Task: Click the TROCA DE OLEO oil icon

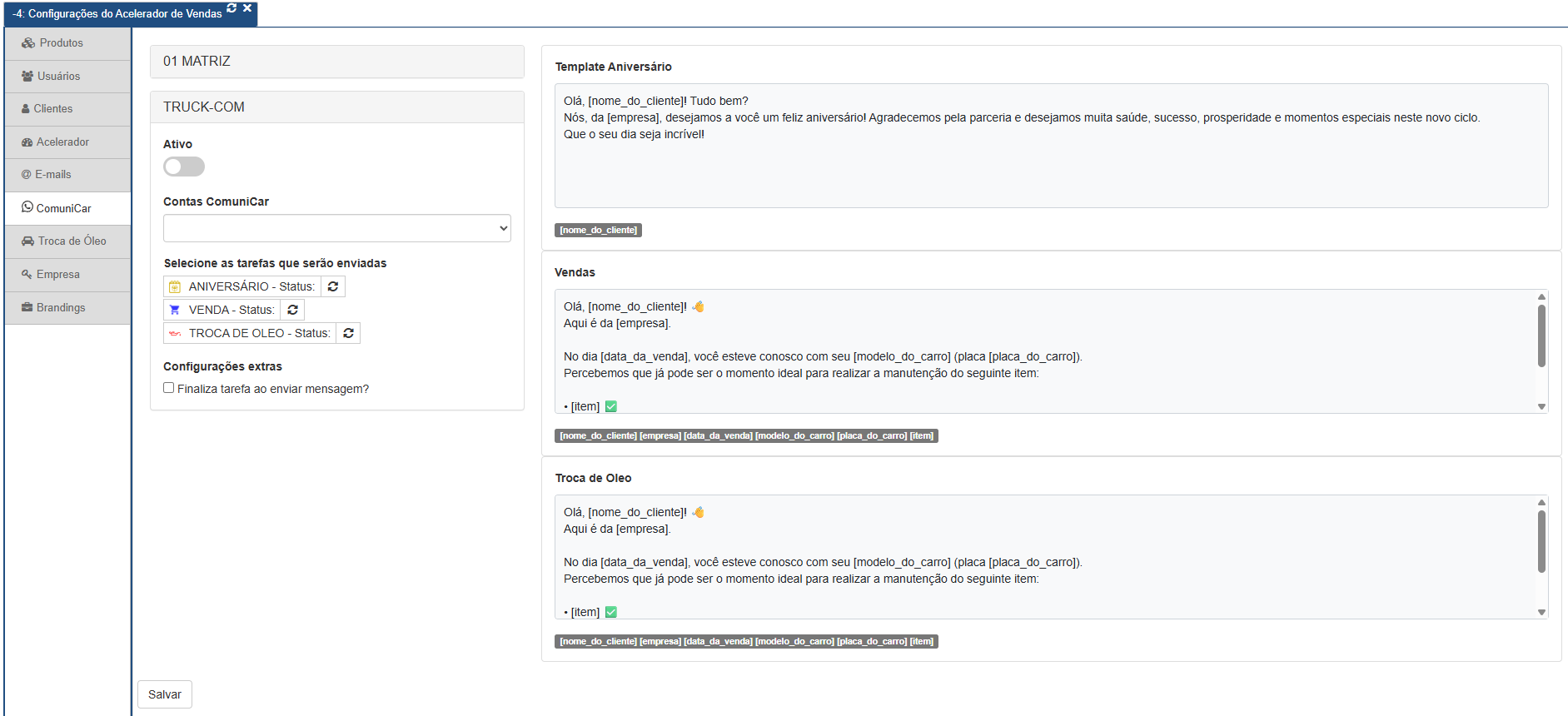Action: [x=175, y=333]
